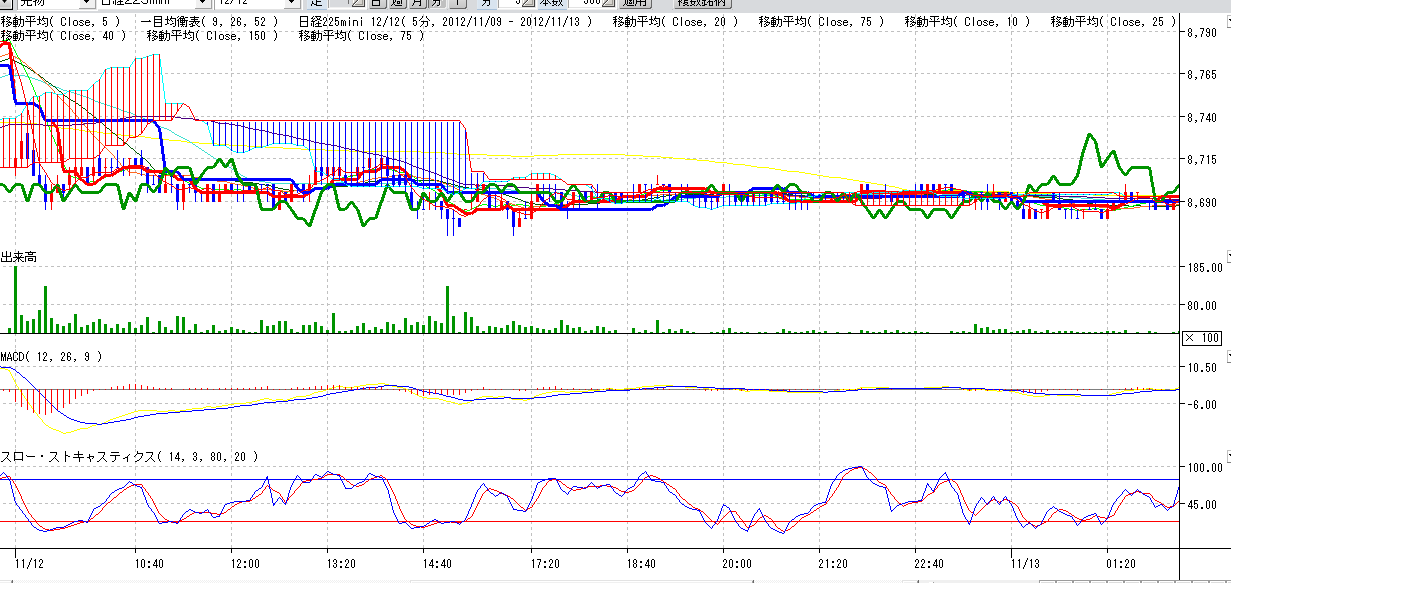Select the MACD(12, 26, 9) panel label
Screen dimensions: 1420x602
click(51, 356)
